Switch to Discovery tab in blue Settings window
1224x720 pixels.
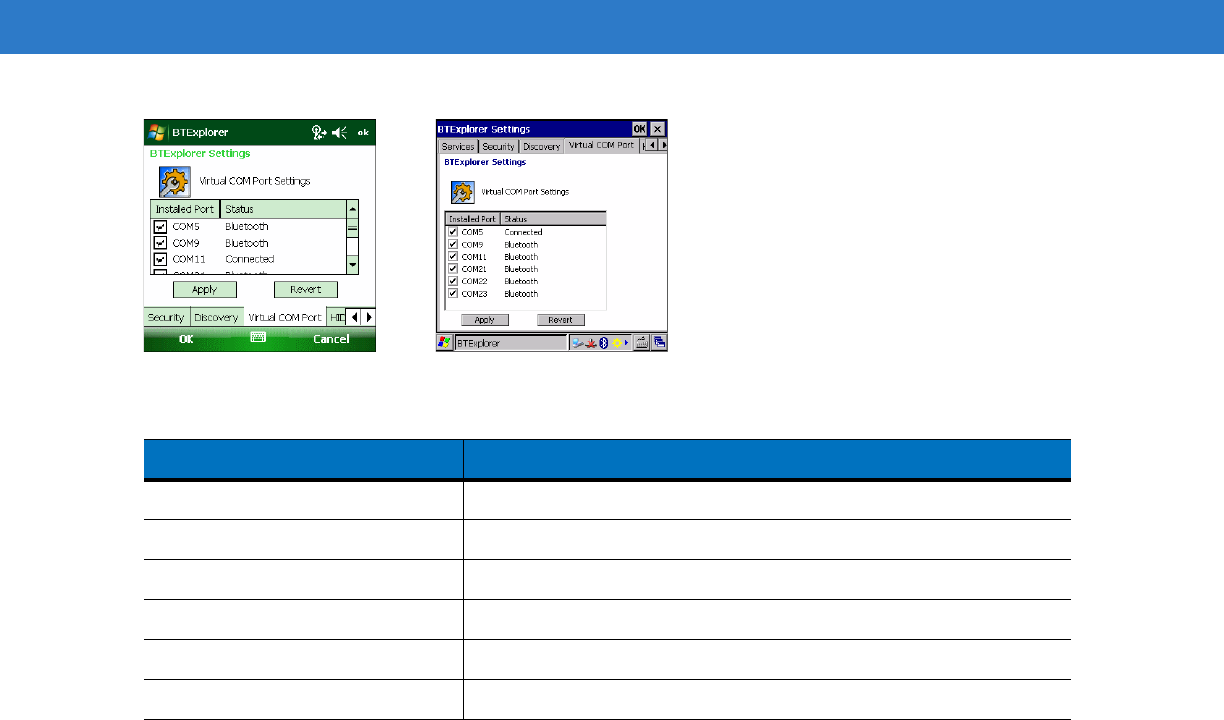click(x=541, y=147)
